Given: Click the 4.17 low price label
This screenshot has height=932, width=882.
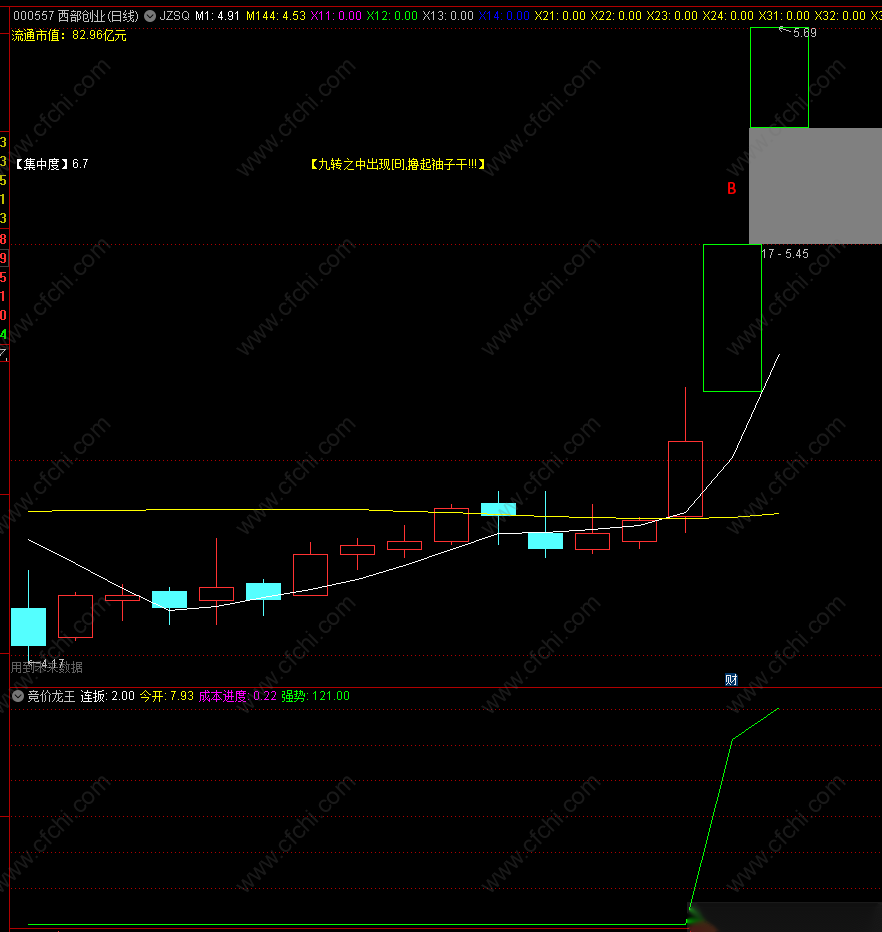Looking at the screenshot, I should [x=52, y=663].
